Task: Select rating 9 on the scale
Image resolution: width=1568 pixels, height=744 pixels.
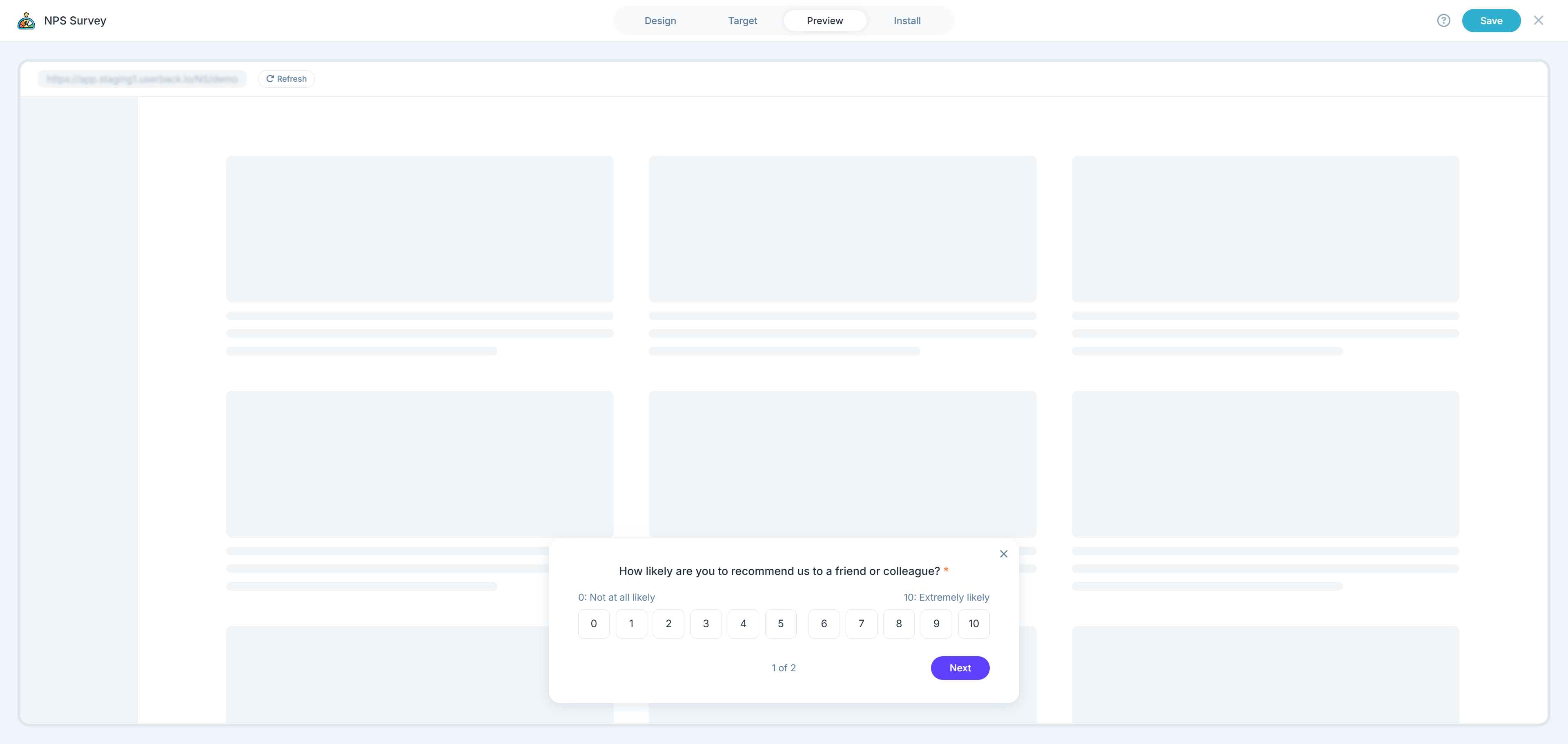Action: click(x=935, y=624)
